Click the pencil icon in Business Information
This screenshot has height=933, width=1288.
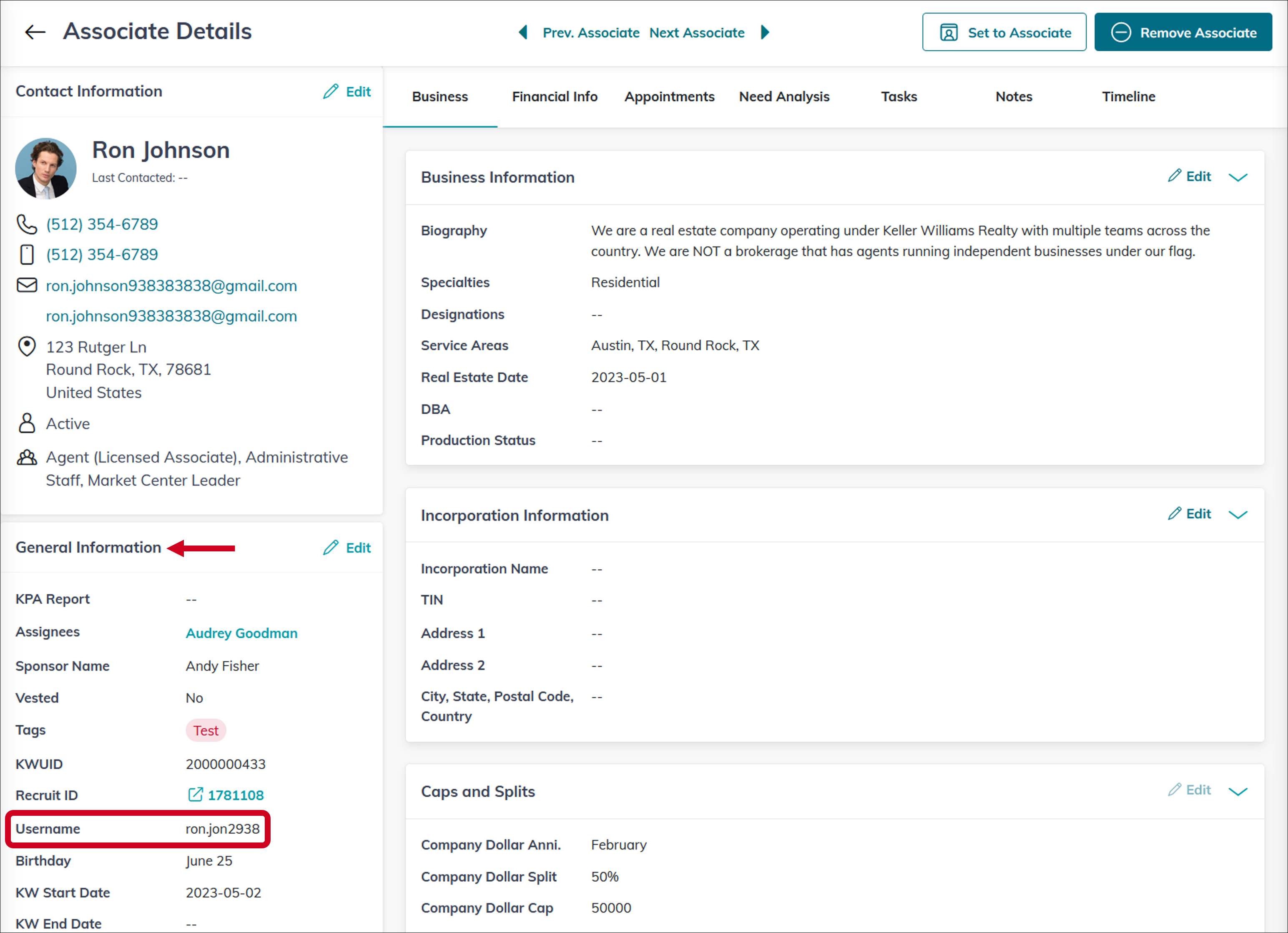click(x=1175, y=176)
